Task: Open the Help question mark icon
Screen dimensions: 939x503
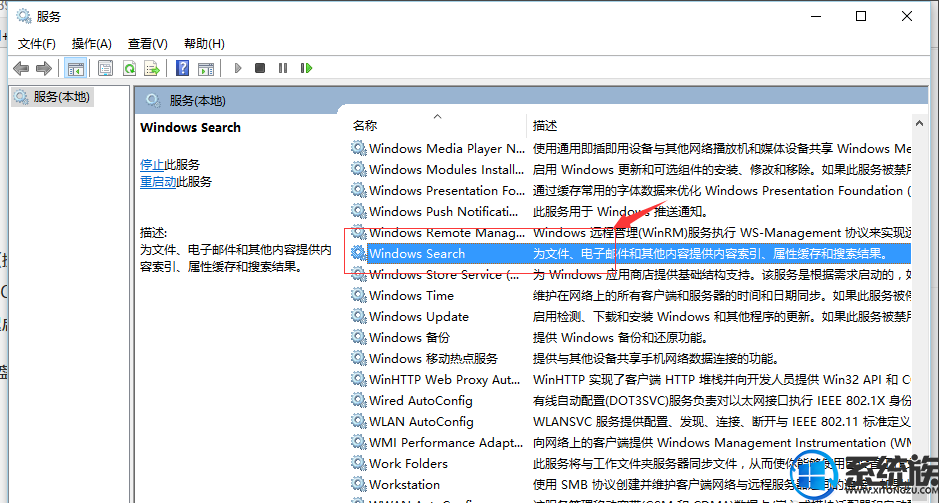Action: pyautogui.click(x=183, y=68)
